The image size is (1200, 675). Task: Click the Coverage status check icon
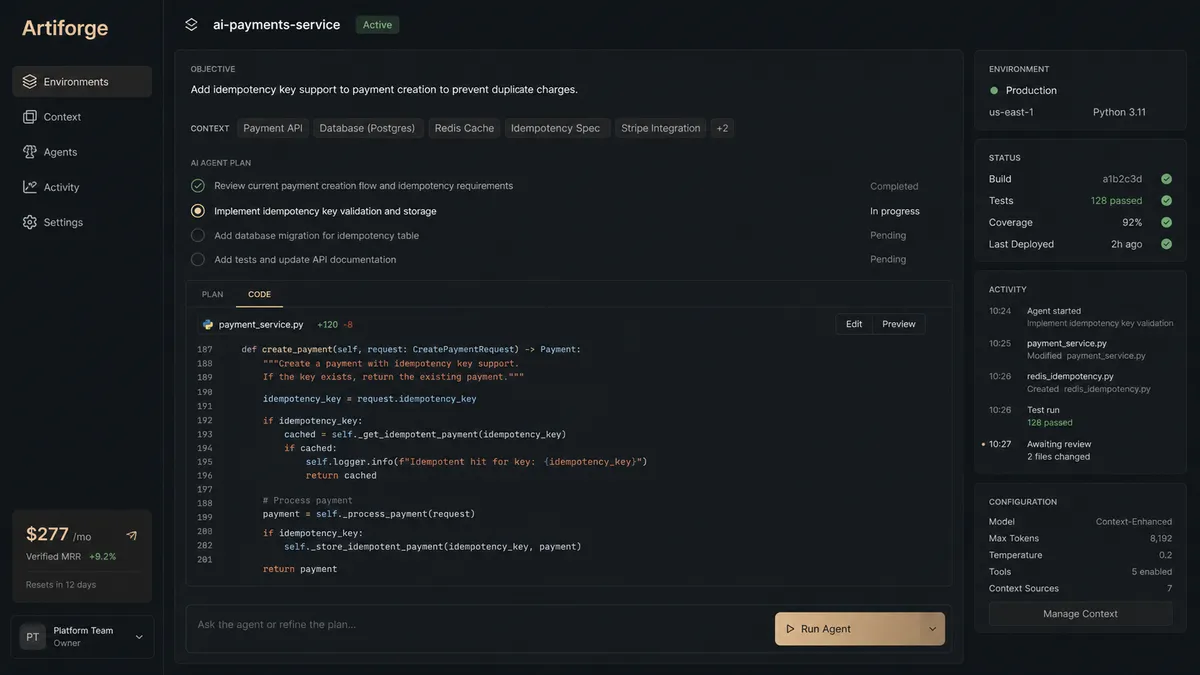[x=1166, y=223]
